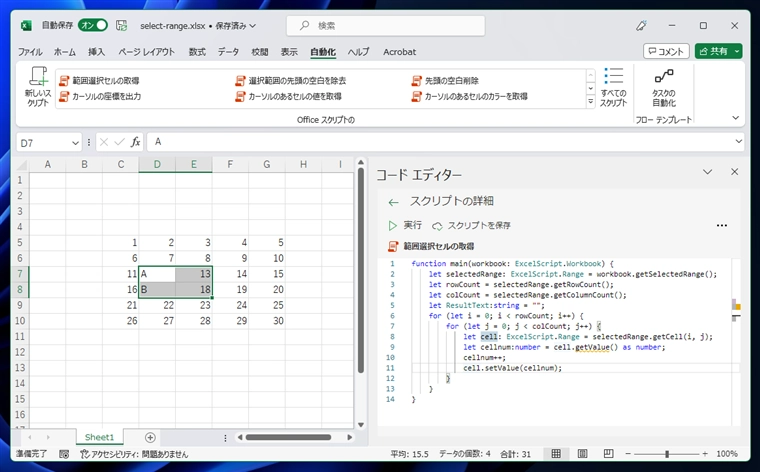Select カーソルのあるセルのカラーを取得 script

point(470,96)
